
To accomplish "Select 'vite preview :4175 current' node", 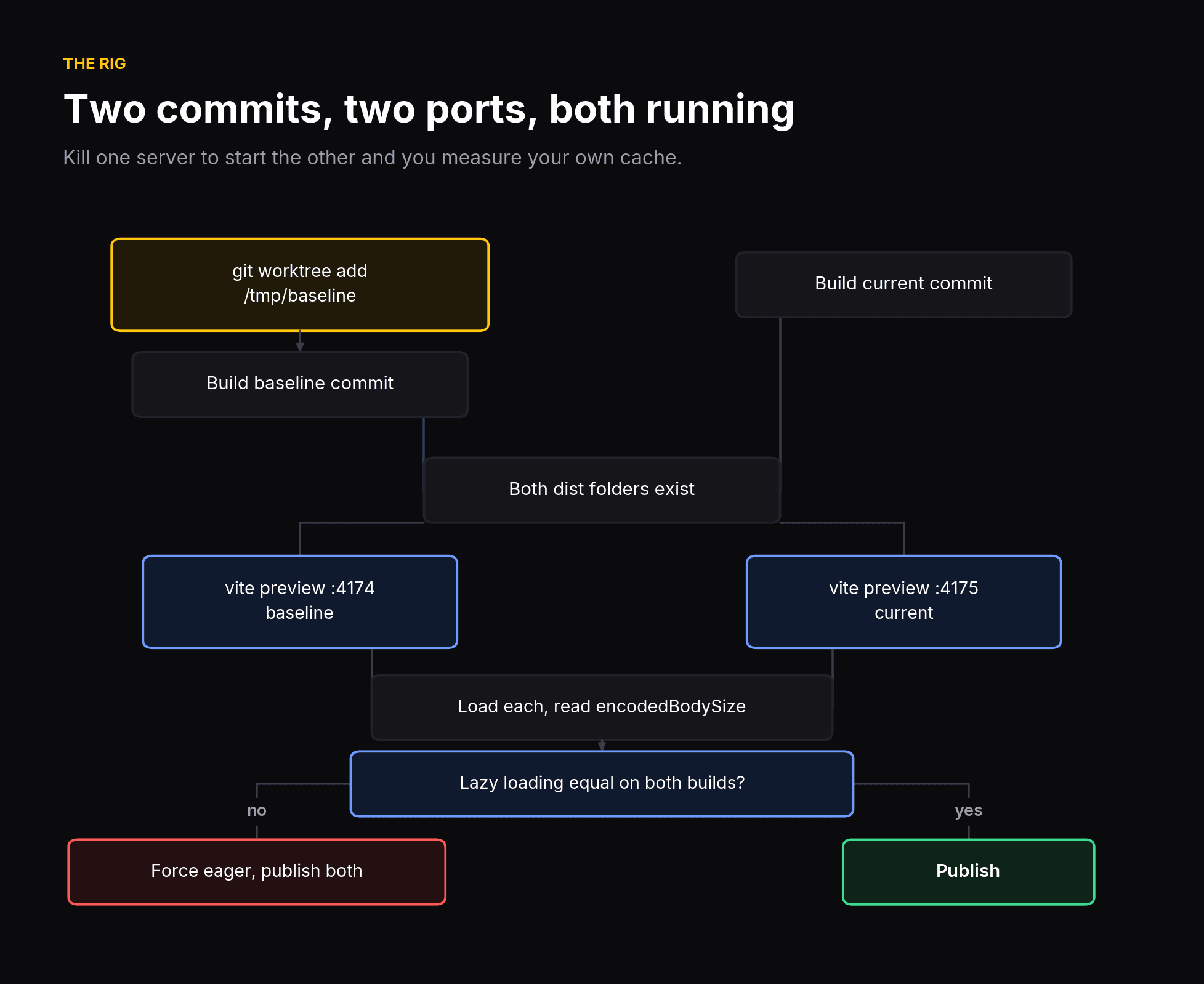I will (x=903, y=602).
